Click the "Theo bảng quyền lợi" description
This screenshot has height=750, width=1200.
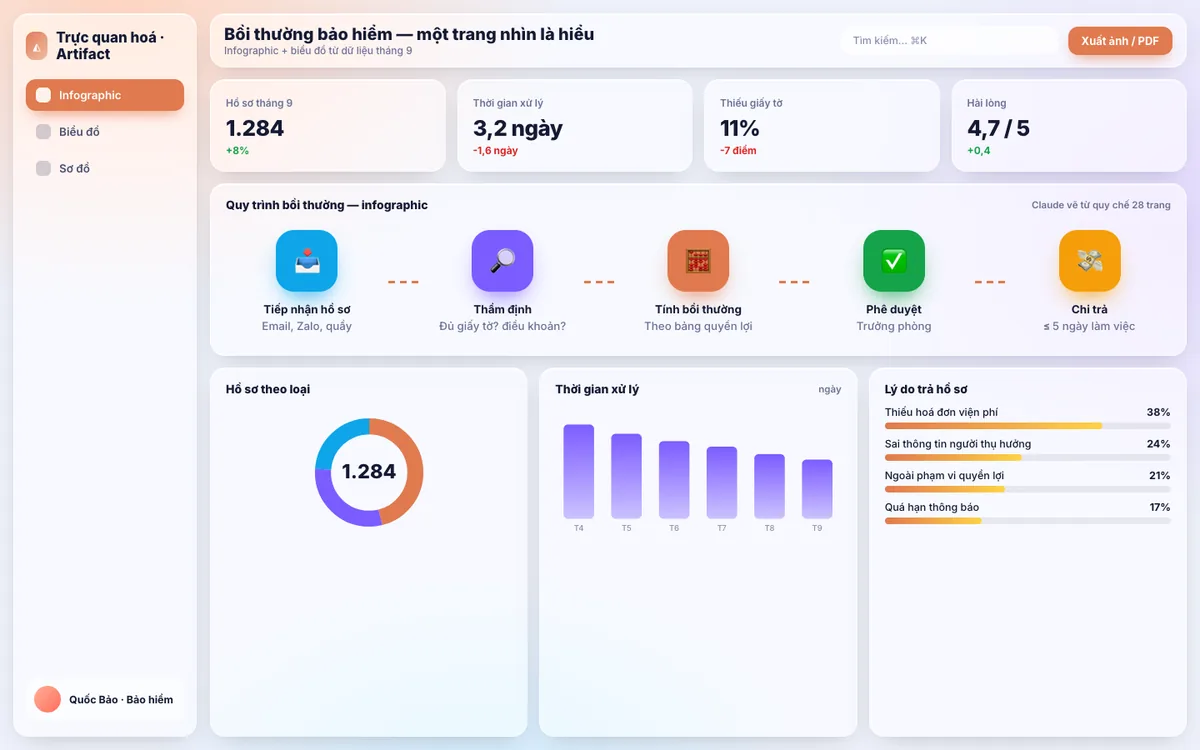click(x=698, y=326)
